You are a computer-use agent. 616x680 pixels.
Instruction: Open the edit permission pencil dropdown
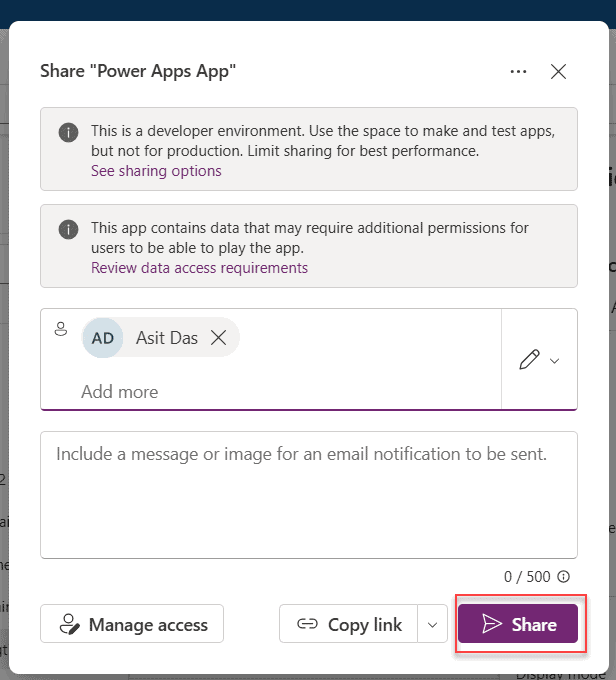point(539,359)
